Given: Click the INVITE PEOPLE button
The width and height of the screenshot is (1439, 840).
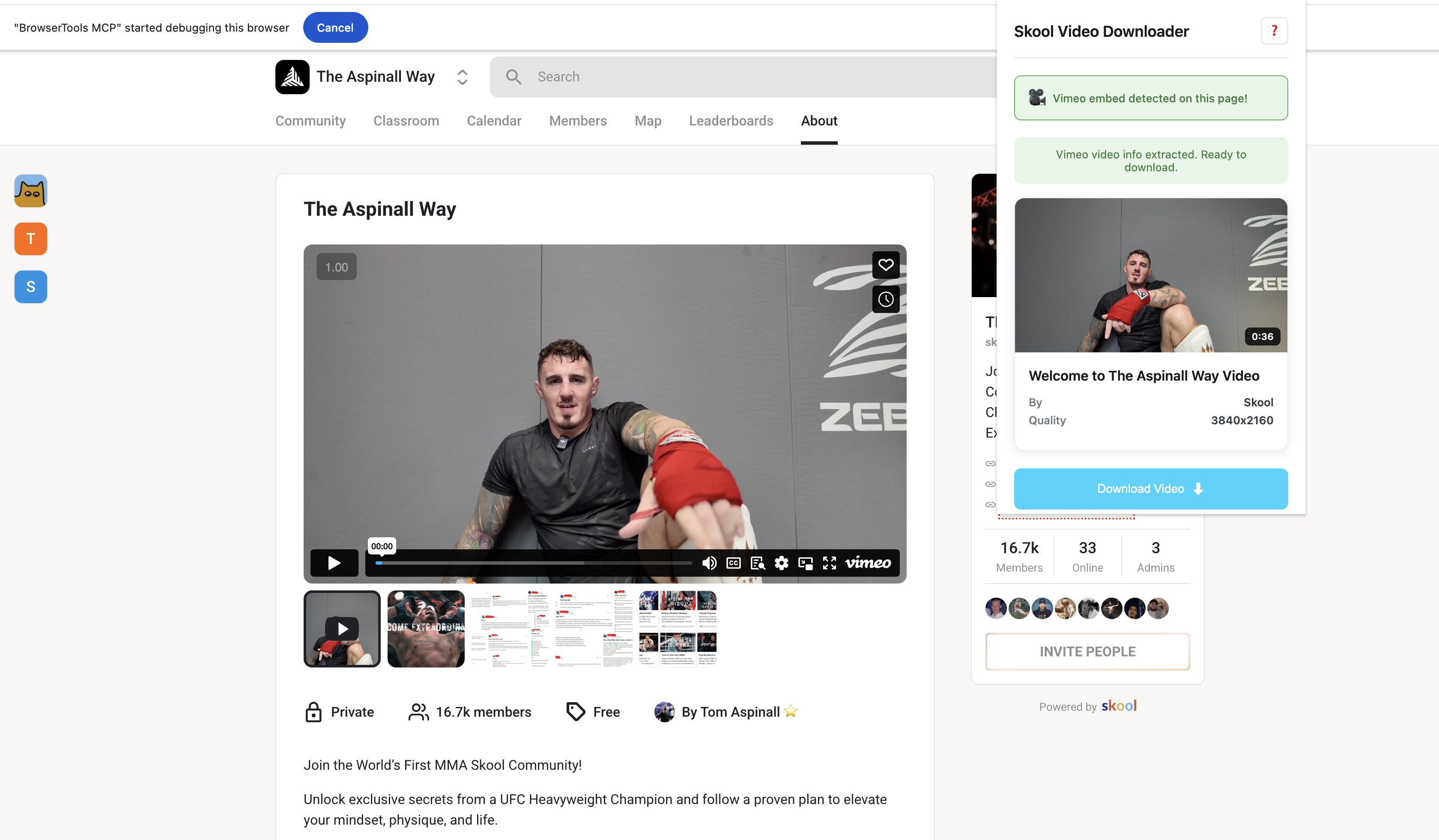Looking at the screenshot, I should [x=1087, y=652].
